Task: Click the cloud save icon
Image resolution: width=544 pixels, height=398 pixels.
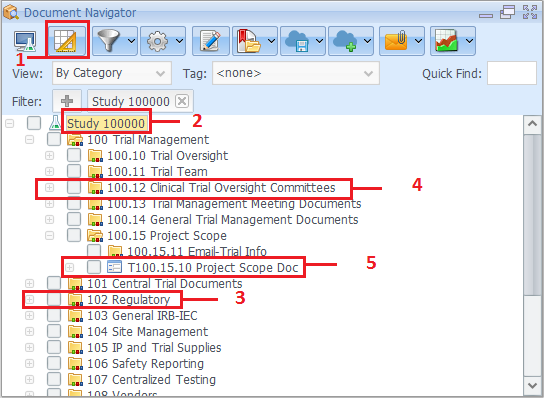Action: pos(297,41)
